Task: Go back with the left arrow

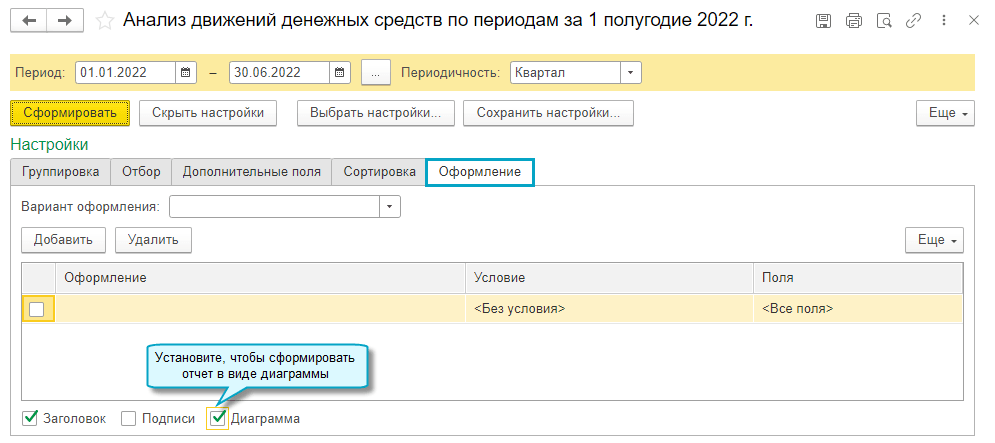Action: pyautogui.click(x=30, y=20)
